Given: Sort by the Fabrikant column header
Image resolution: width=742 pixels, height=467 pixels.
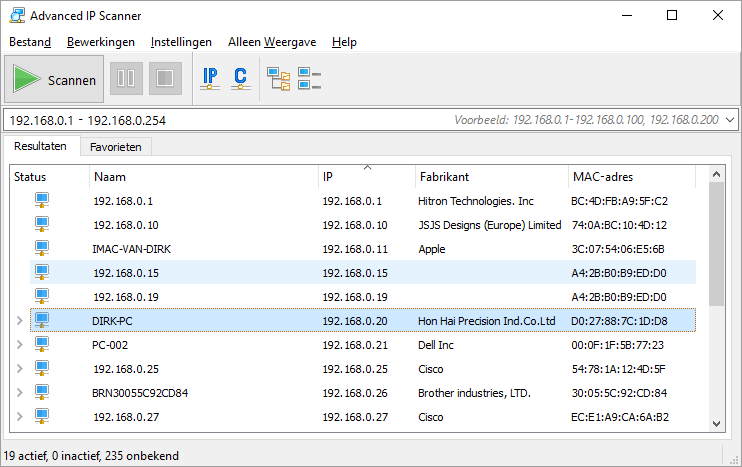Looking at the screenshot, I should point(491,177).
